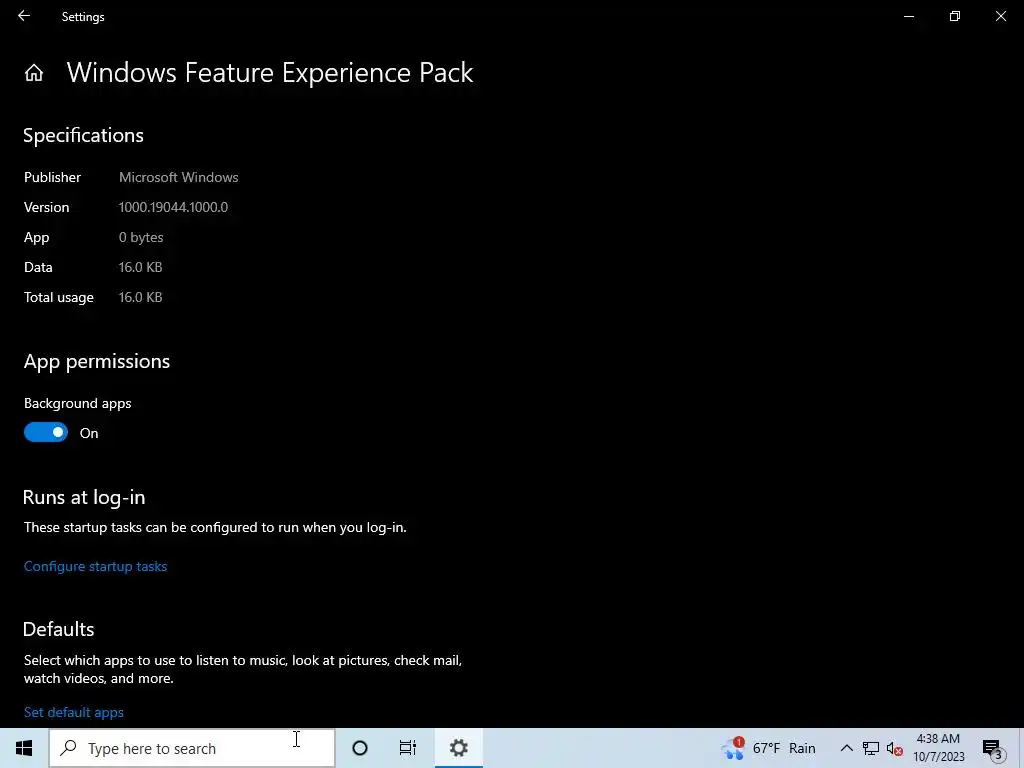Screen dimensions: 1024x768
Task: Click the Type here to search box
Action: coord(192,748)
